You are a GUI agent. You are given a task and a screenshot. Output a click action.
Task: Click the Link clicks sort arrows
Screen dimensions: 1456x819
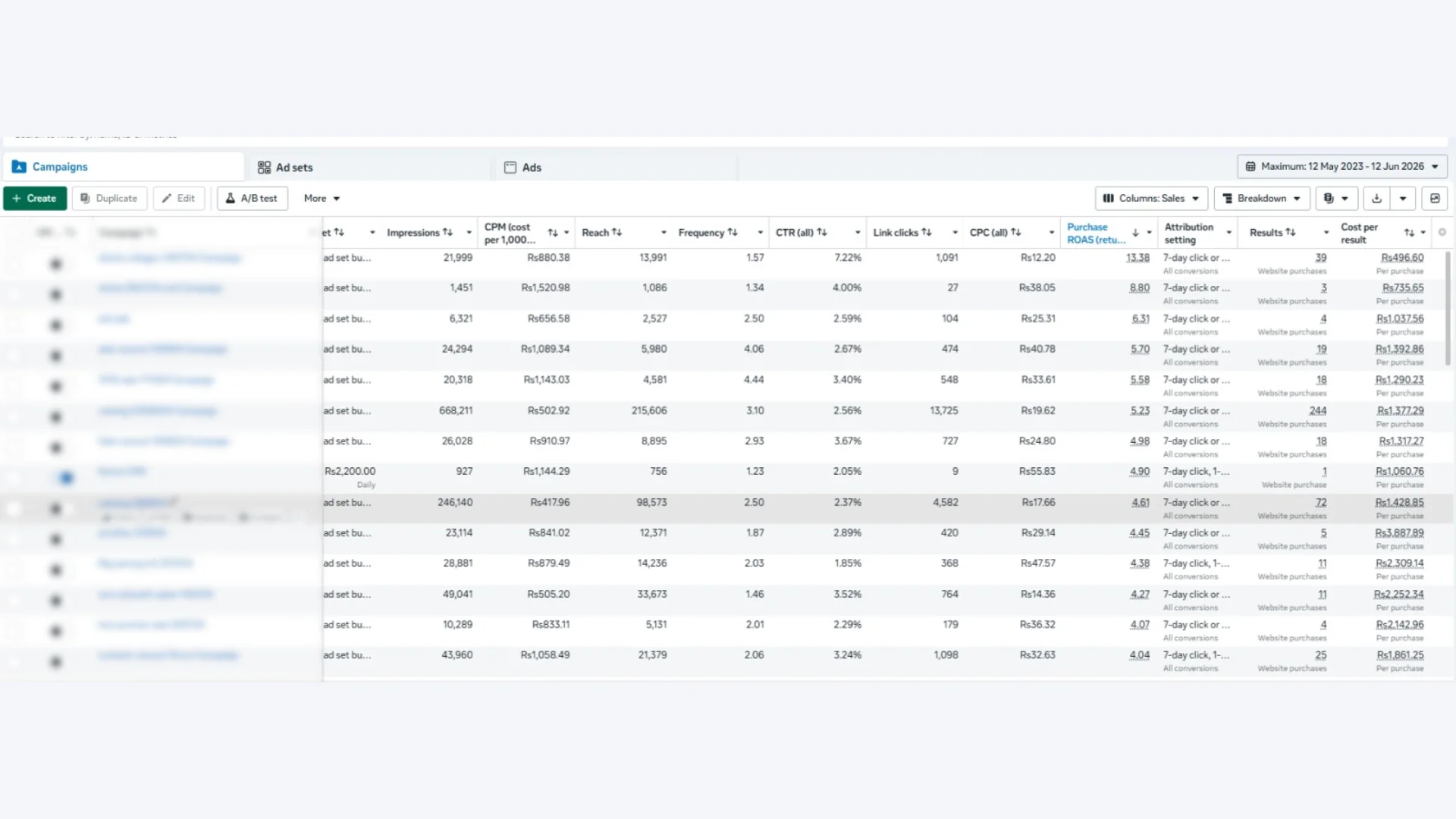(x=927, y=232)
